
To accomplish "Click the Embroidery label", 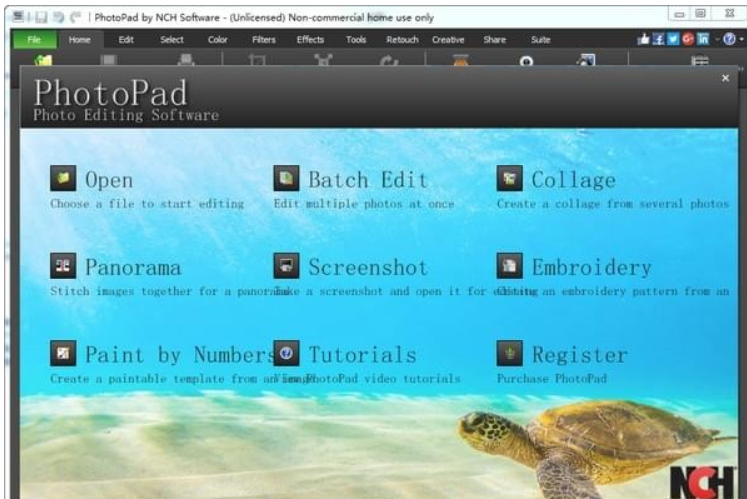I will coord(592,267).
